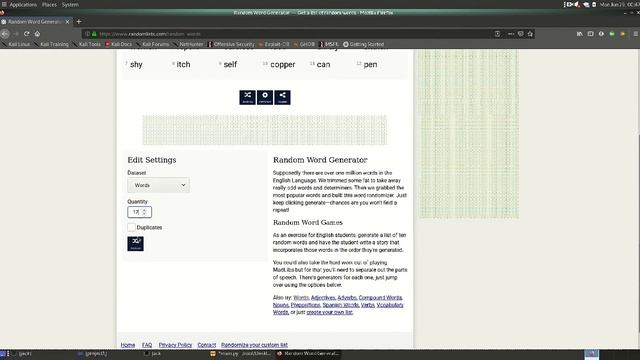Image resolution: width=640 pixels, height=360 pixels.
Task: Open the Places menu
Action: click(49, 4)
